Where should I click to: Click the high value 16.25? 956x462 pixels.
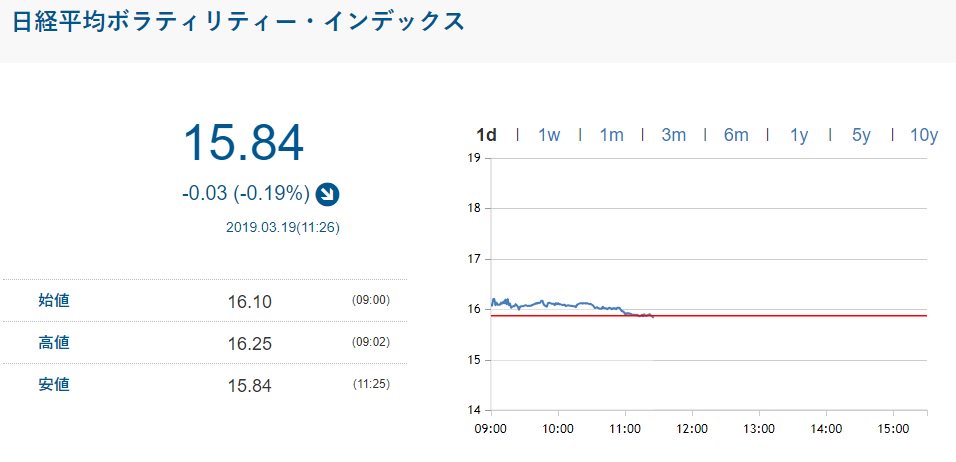(x=249, y=344)
